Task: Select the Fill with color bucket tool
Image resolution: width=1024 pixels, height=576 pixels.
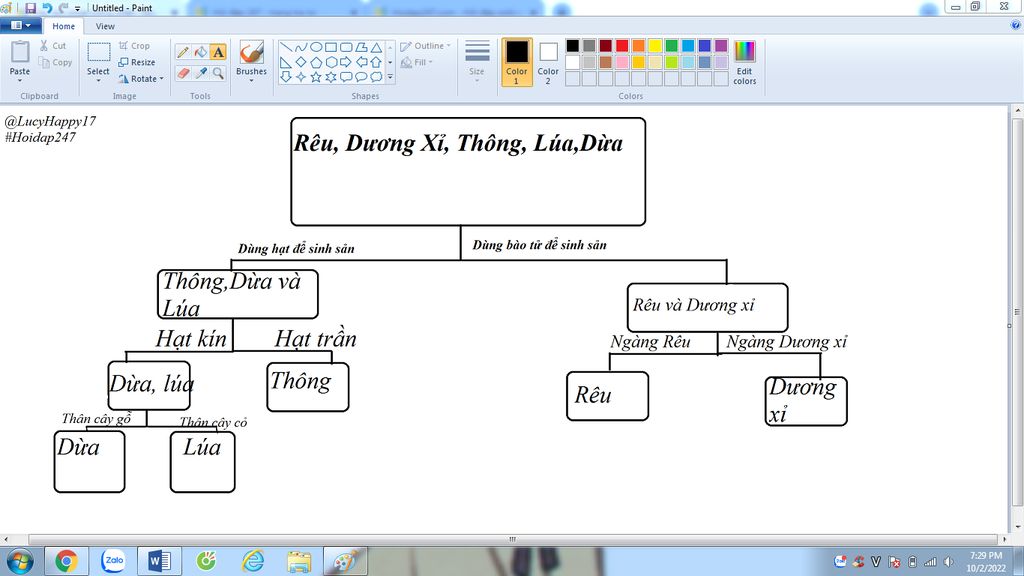Action: 200,52
